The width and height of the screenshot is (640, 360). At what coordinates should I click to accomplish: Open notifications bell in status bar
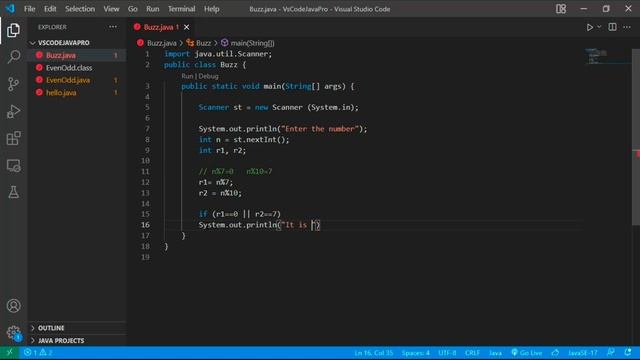pos(628,353)
